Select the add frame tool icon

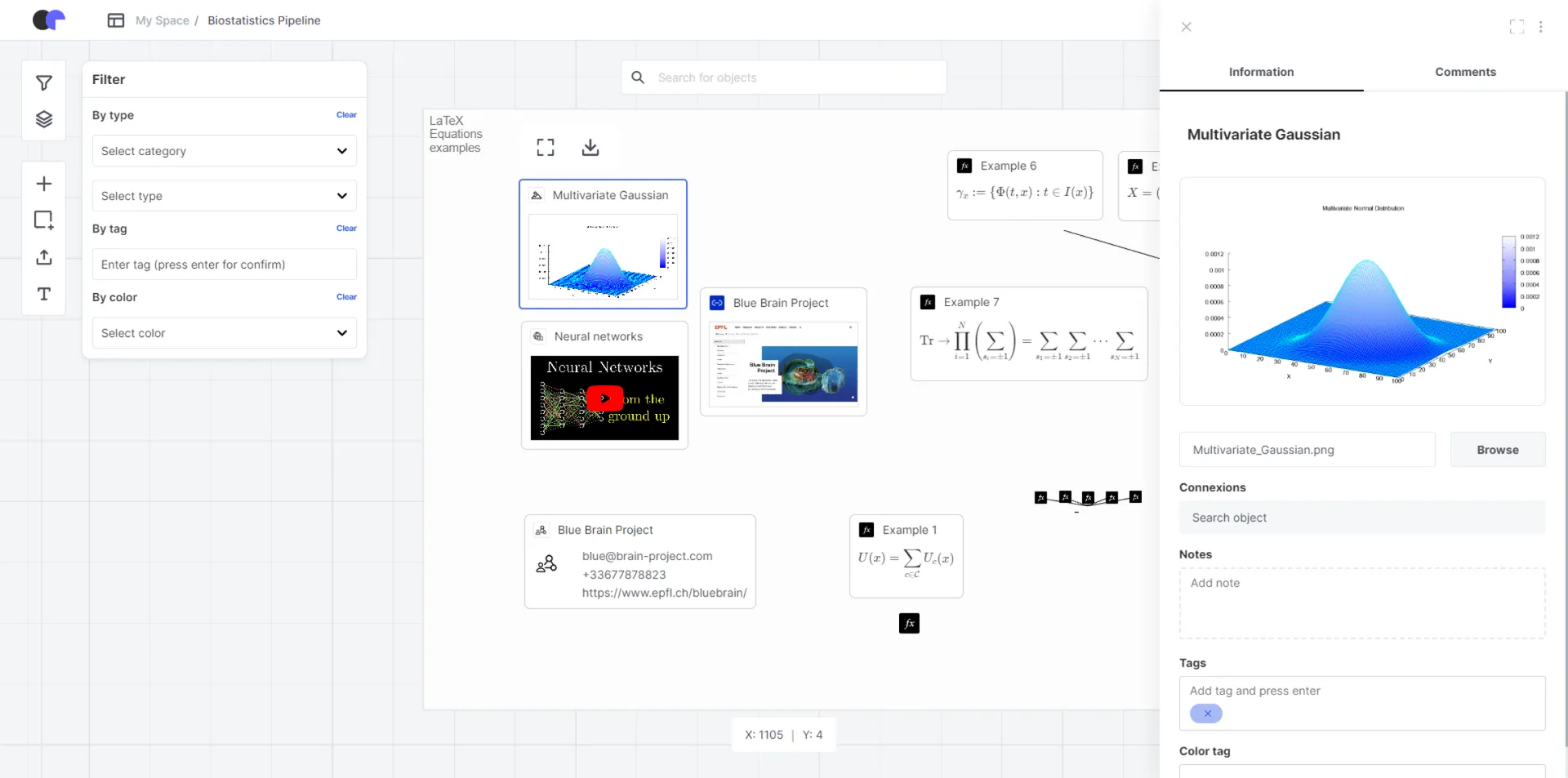tap(44, 220)
